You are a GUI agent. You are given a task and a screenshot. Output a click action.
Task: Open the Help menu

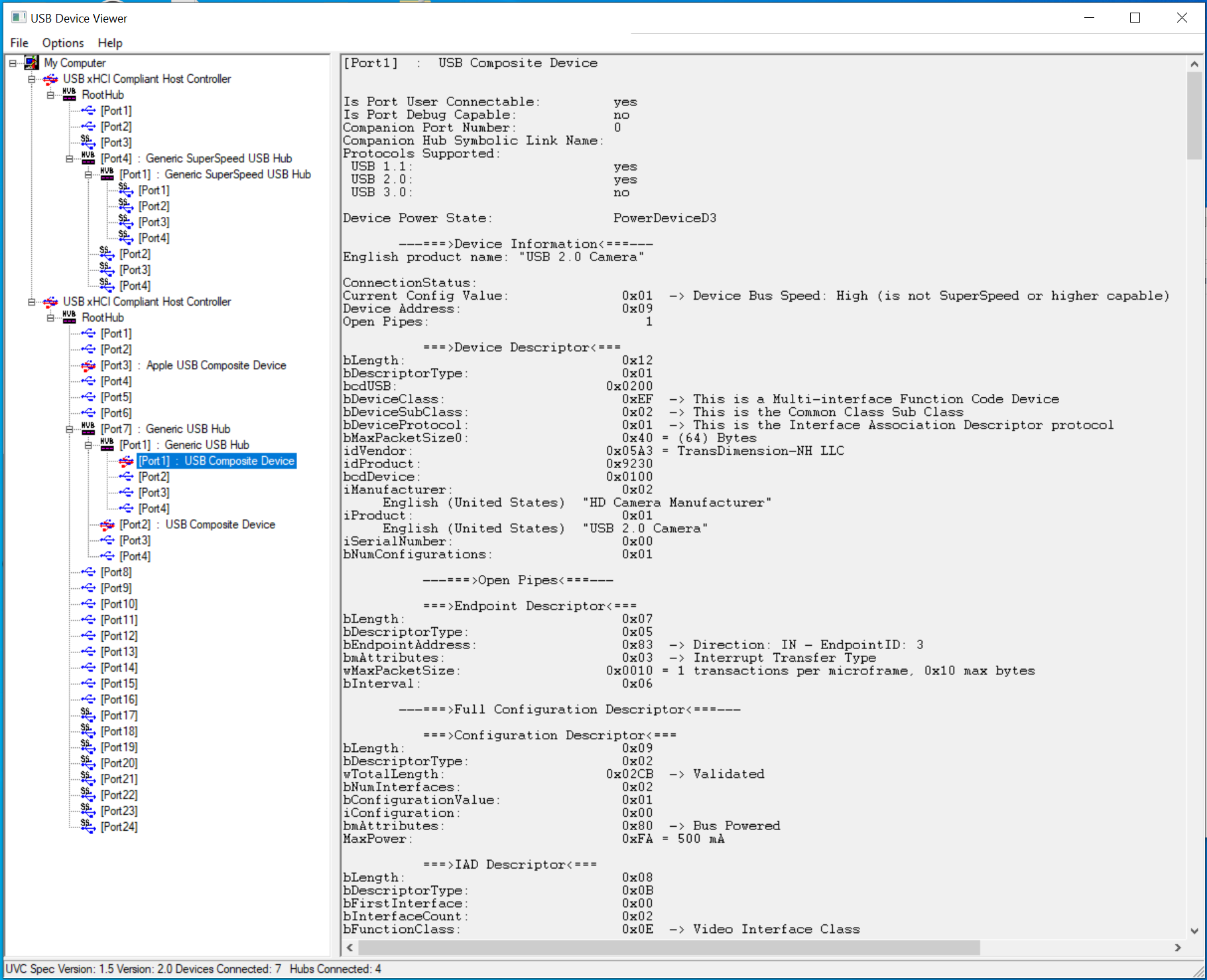110,43
